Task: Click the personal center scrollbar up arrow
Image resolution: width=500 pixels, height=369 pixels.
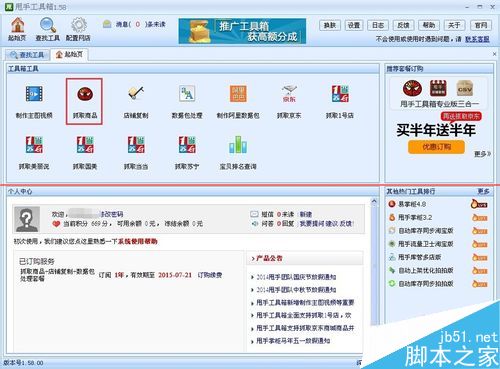Action: [374, 201]
